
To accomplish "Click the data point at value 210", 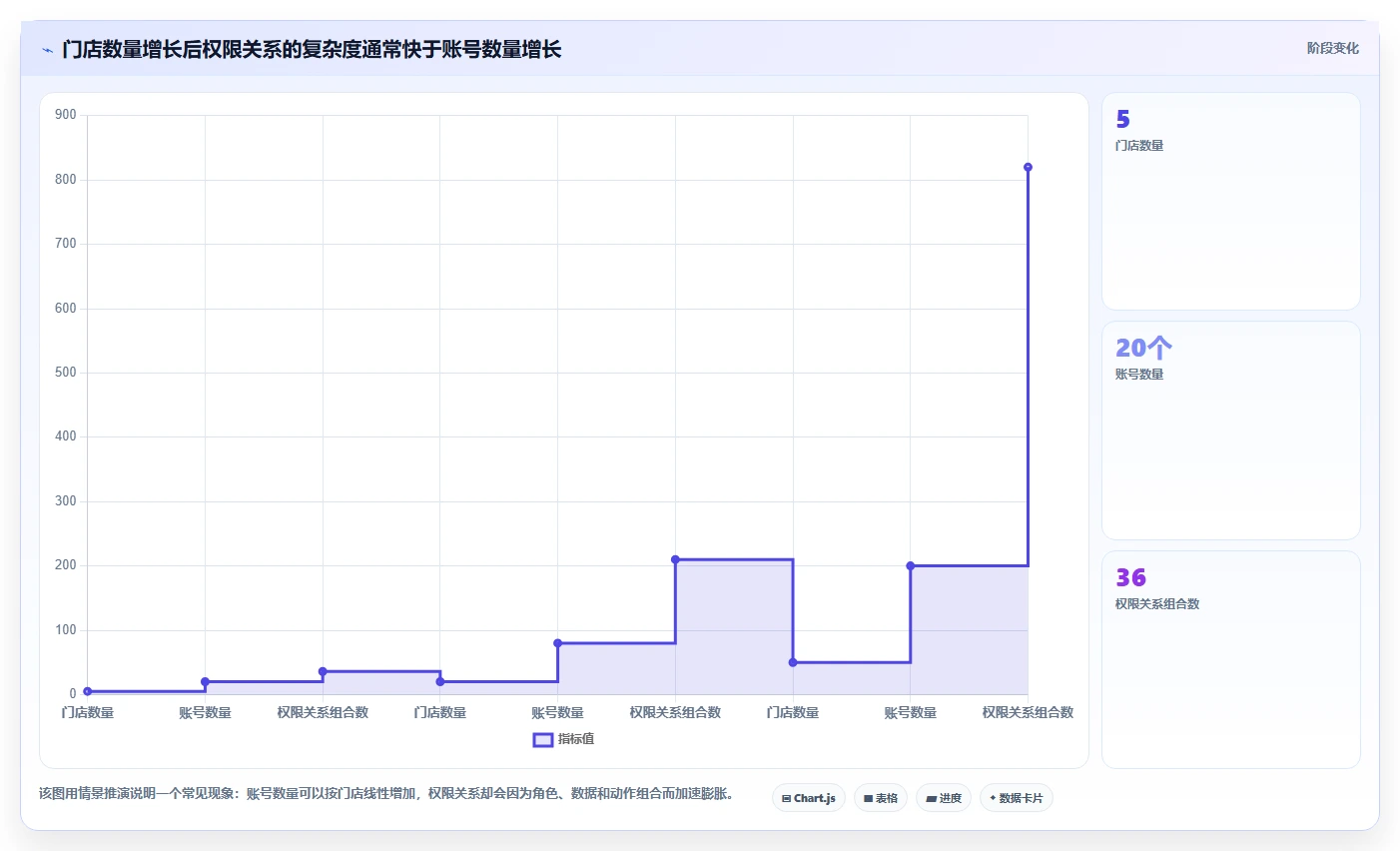I will click(675, 559).
